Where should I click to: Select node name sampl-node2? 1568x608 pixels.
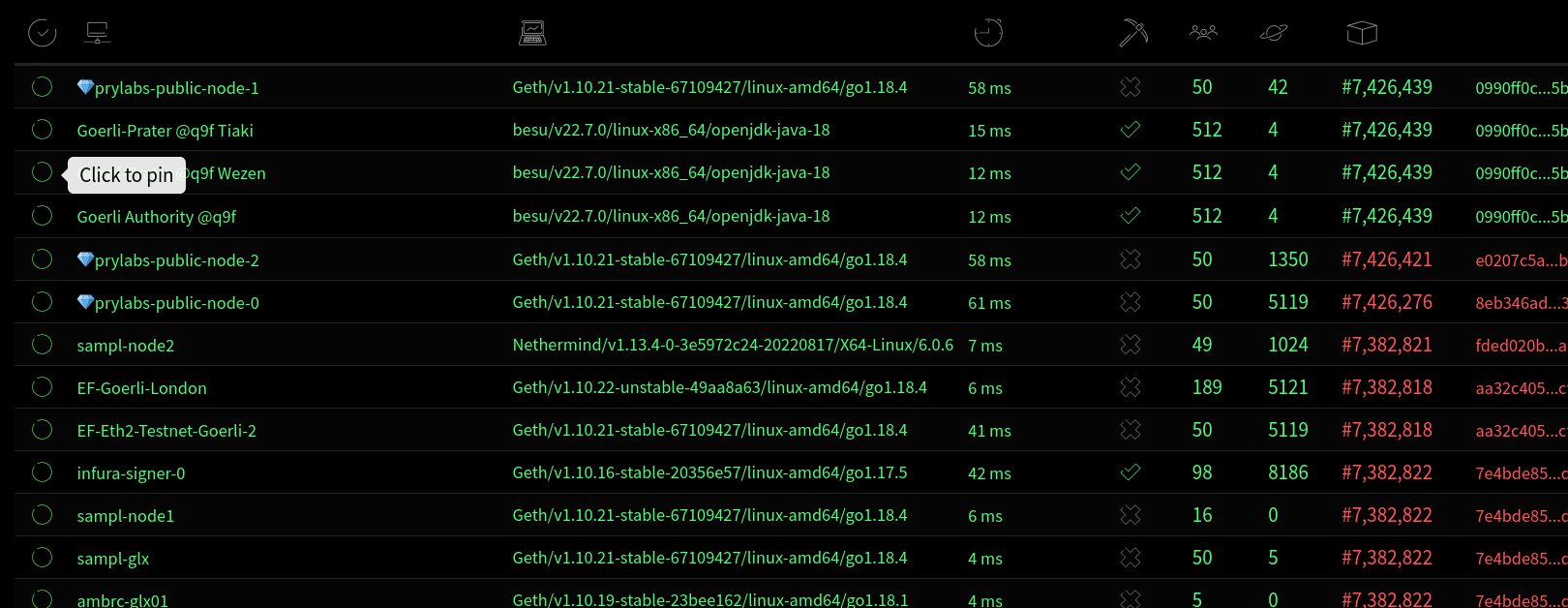click(x=126, y=346)
